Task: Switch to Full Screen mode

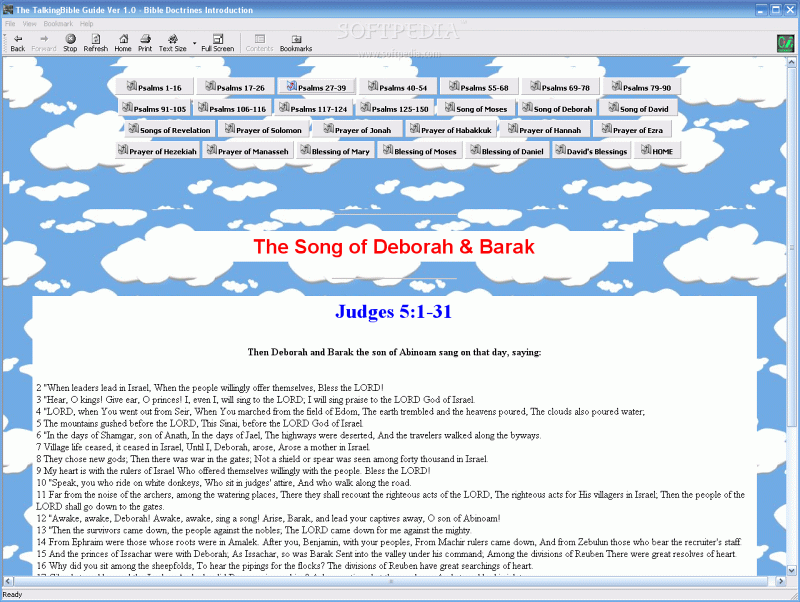Action: (x=217, y=43)
